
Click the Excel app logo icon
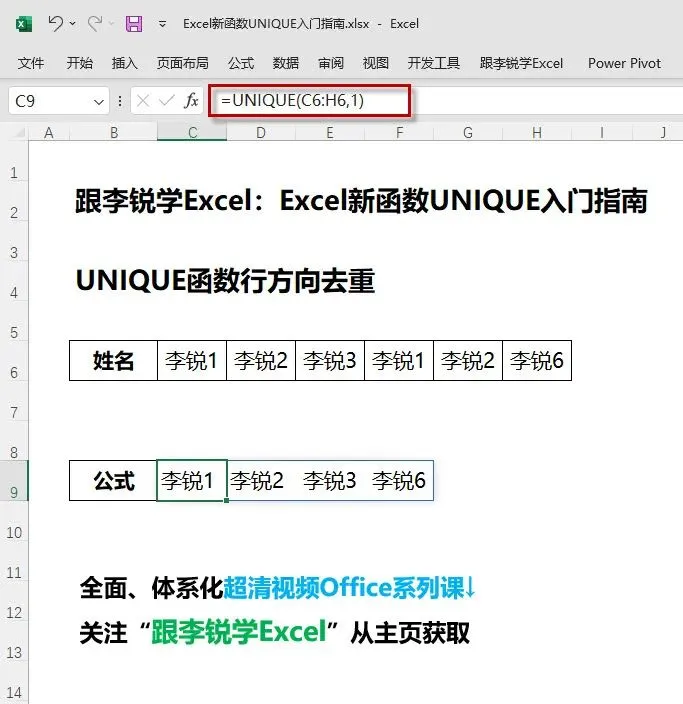[24, 24]
